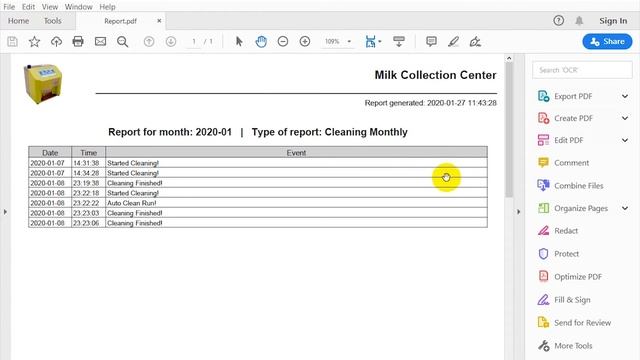The width and height of the screenshot is (640, 360).
Task: Open the zoom level dropdown arrow
Action: [349, 41]
